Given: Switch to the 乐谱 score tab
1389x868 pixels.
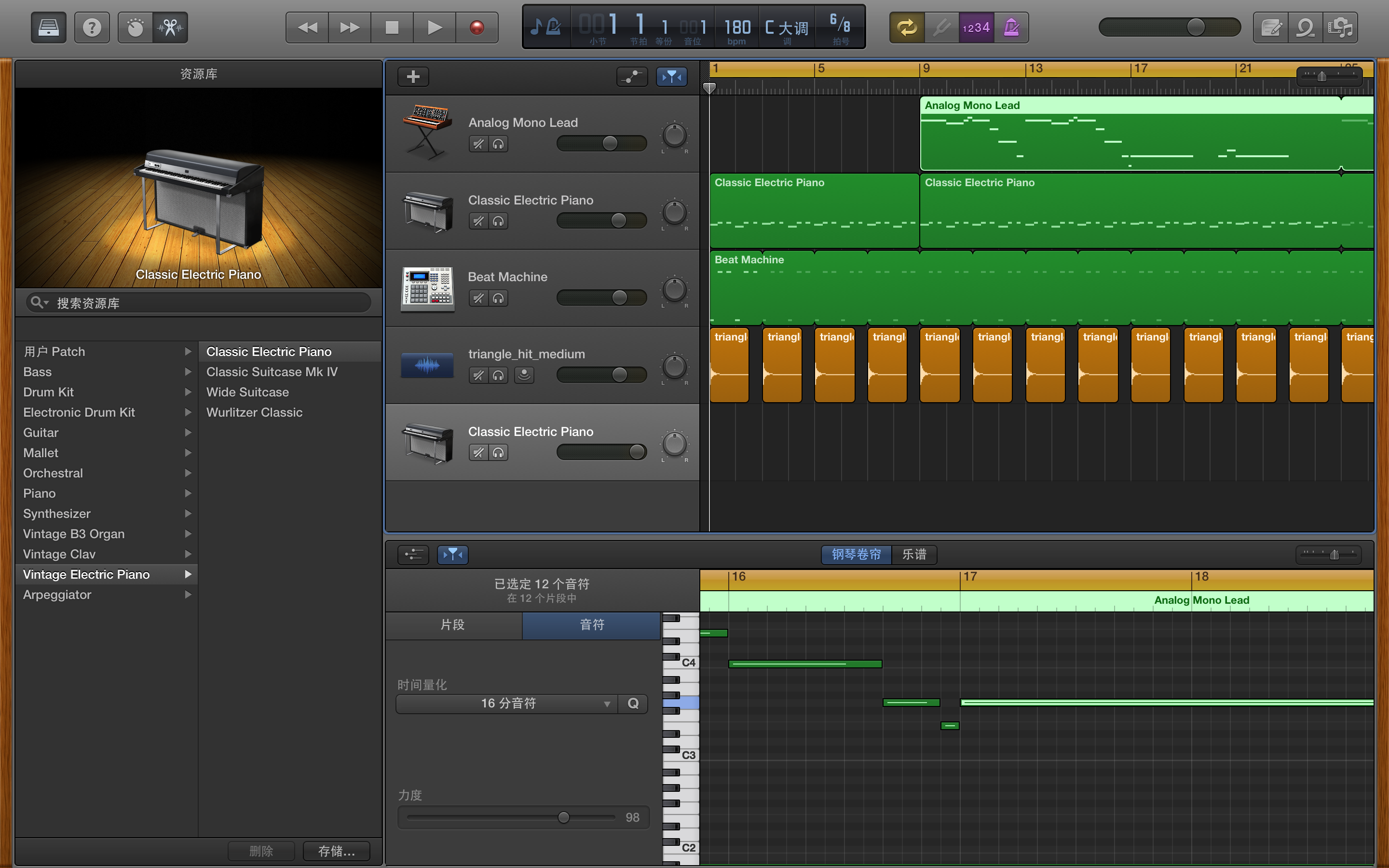Looking at the screenshot, I should (914, 554).
